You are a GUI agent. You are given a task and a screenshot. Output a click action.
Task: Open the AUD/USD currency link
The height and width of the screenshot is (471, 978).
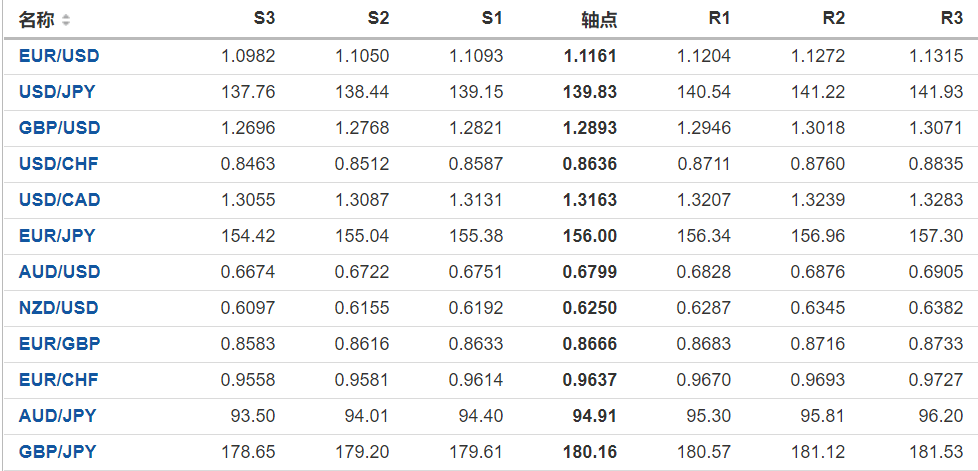tap(59, 272)
